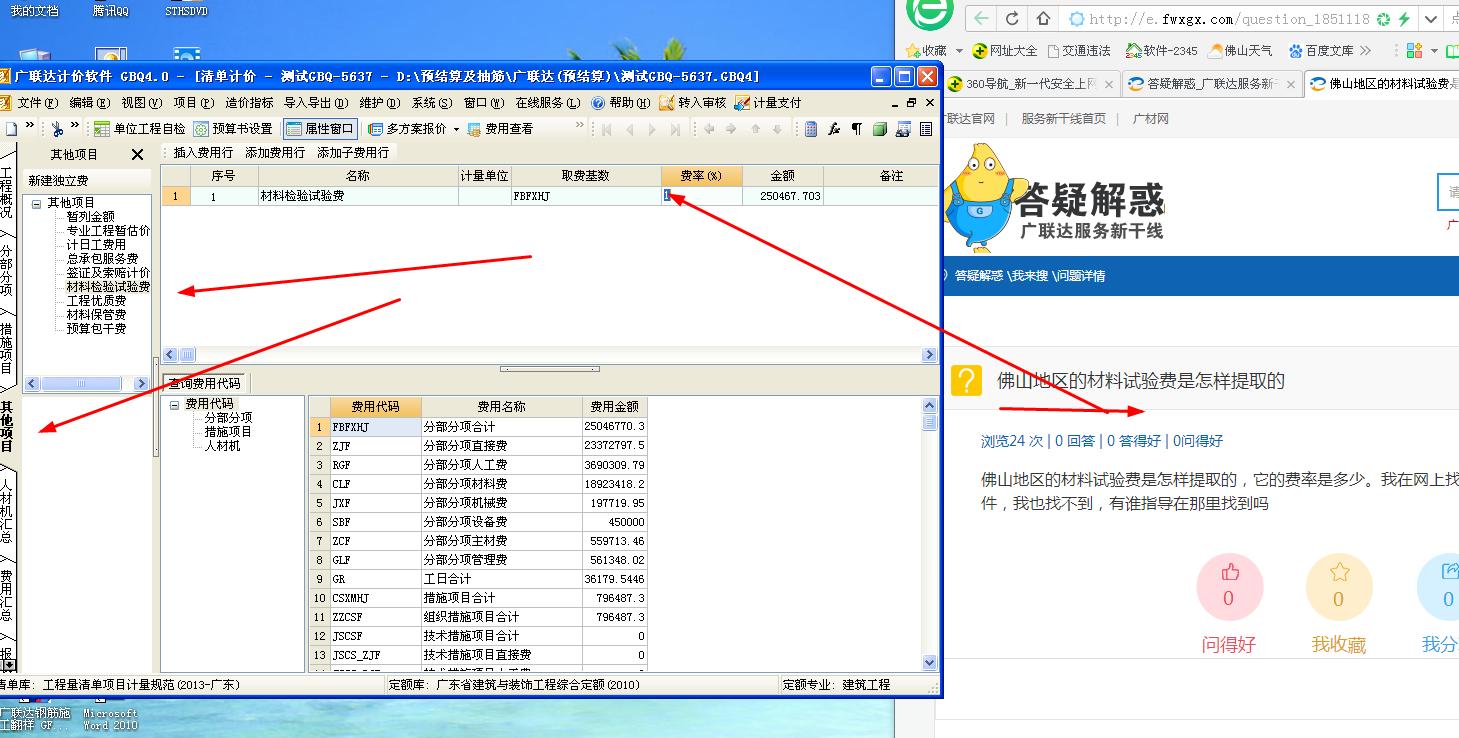The height and width of the screenshot is (738, 1459).
Task: Click browser refresh icon
Action: [x=1012, y=18]
